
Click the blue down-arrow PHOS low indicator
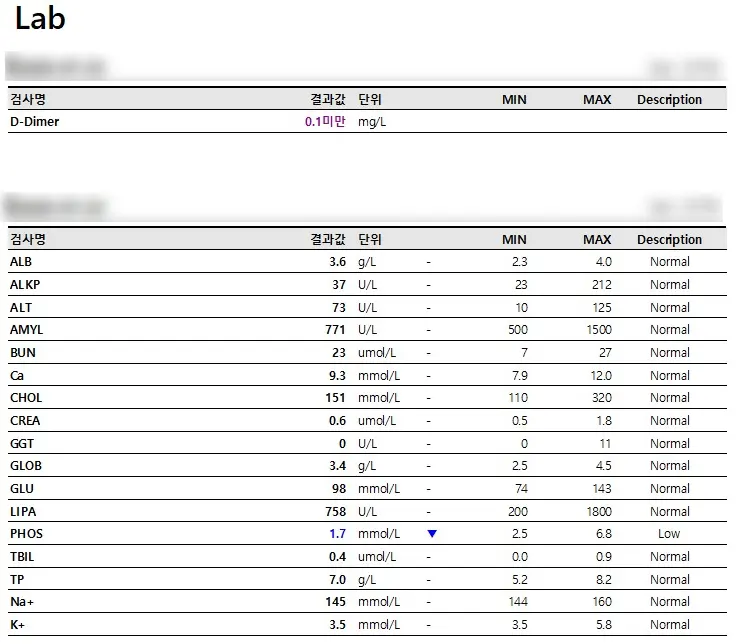(432, 534)
